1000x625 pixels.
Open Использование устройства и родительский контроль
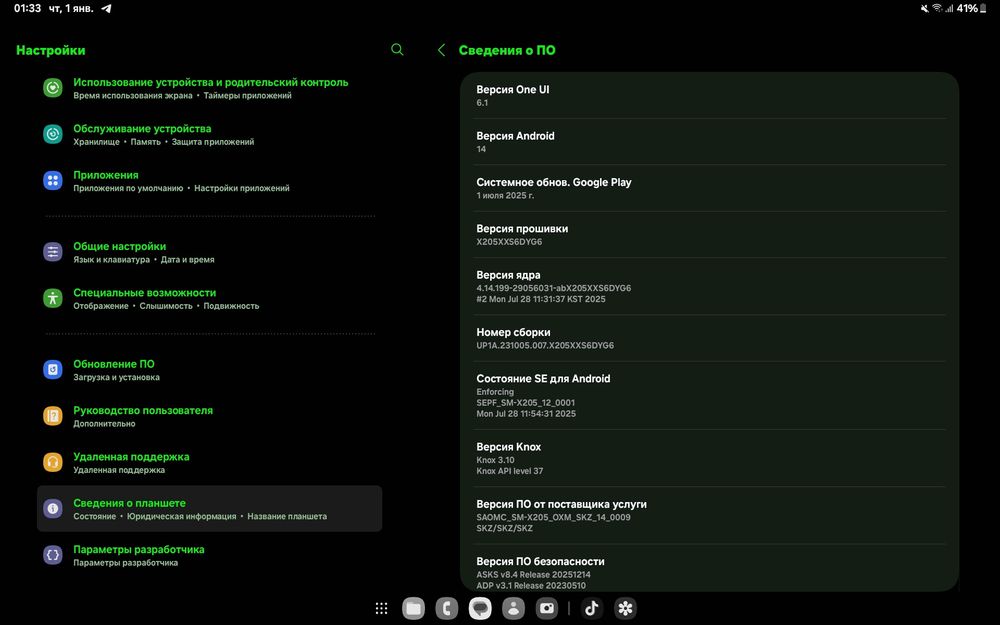(x=210, y=88)
